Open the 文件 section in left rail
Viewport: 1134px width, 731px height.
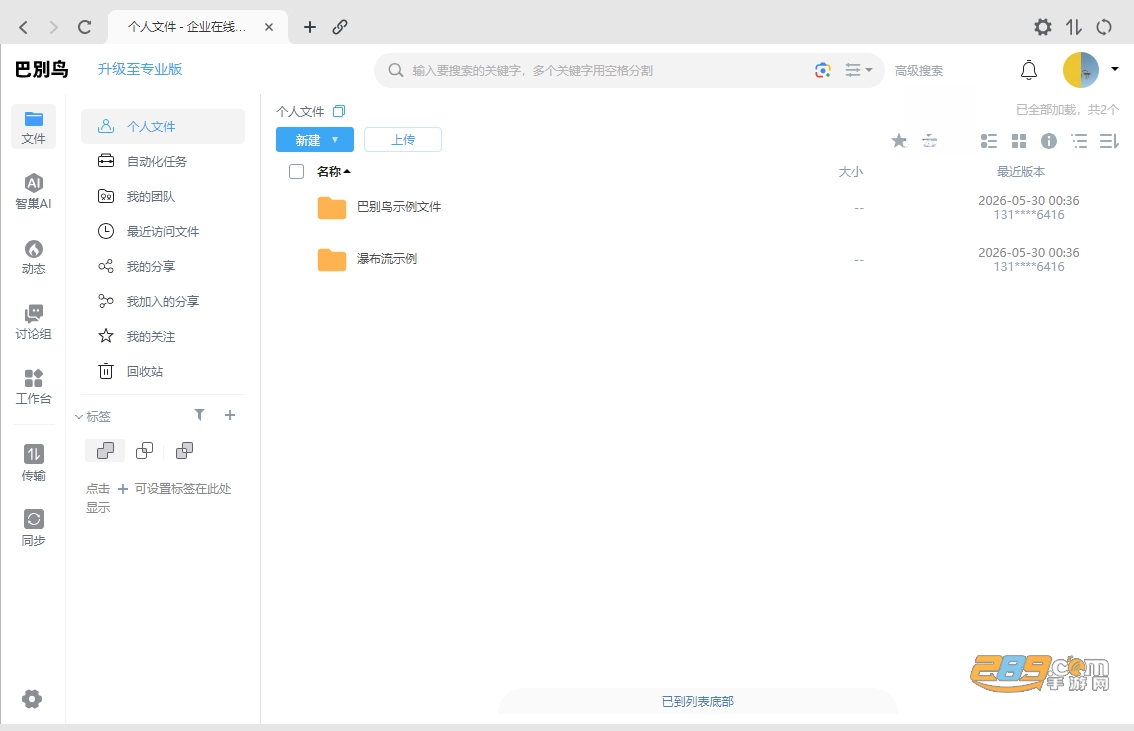pos(33,127)
